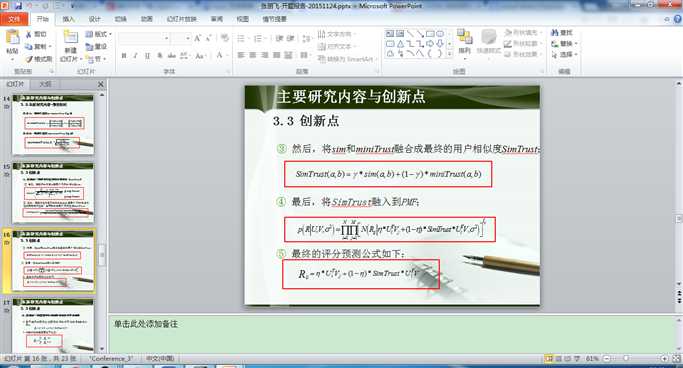Click the Reset (重设) slide button

tap(96, 46)
